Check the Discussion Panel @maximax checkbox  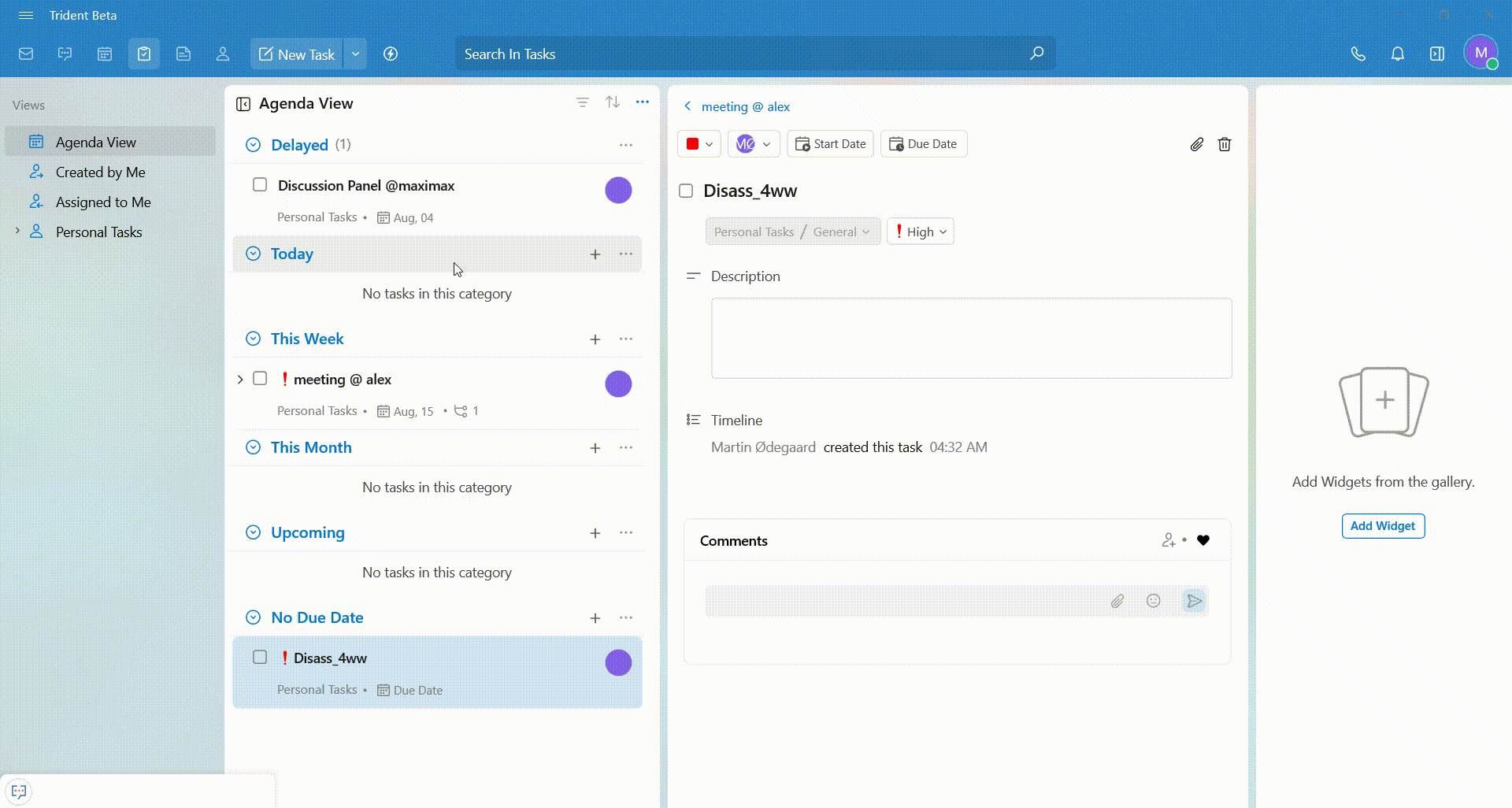(x=260, y=185)
